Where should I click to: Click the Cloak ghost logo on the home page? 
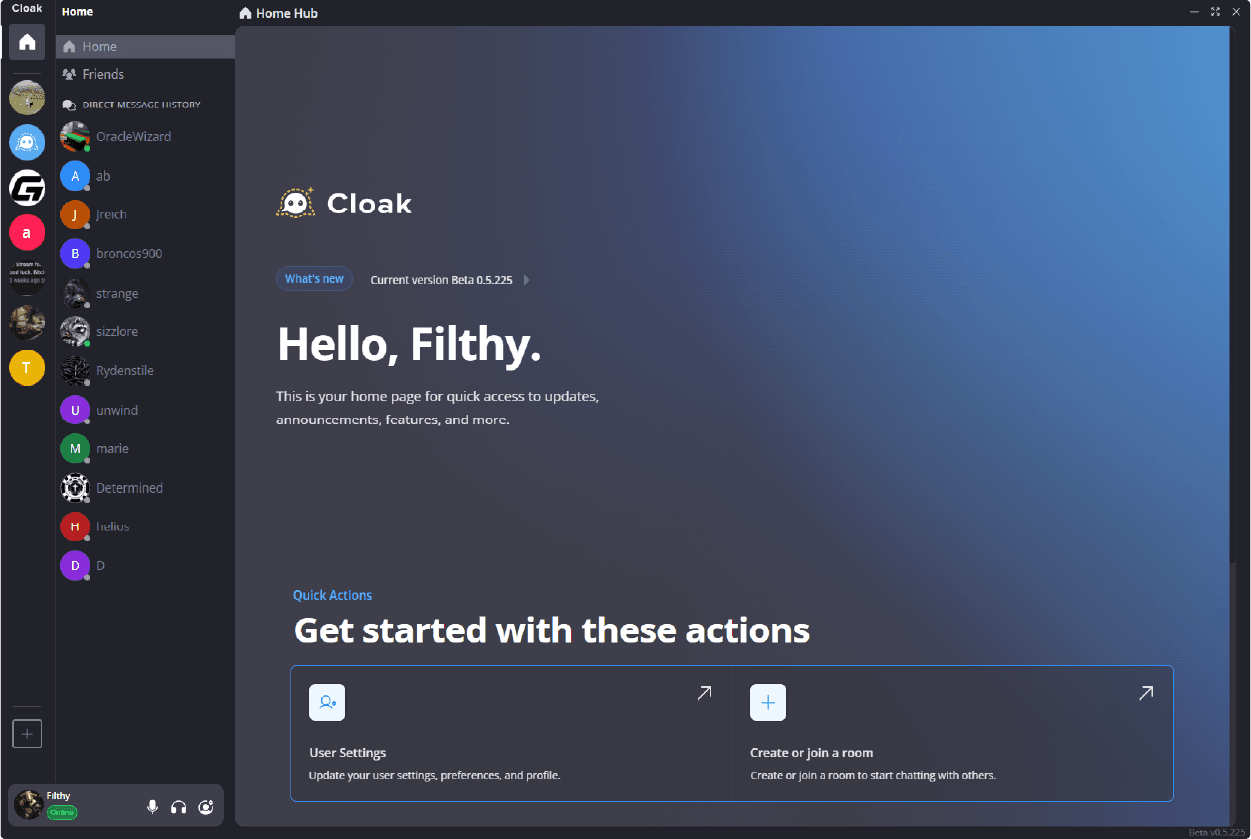295,203
